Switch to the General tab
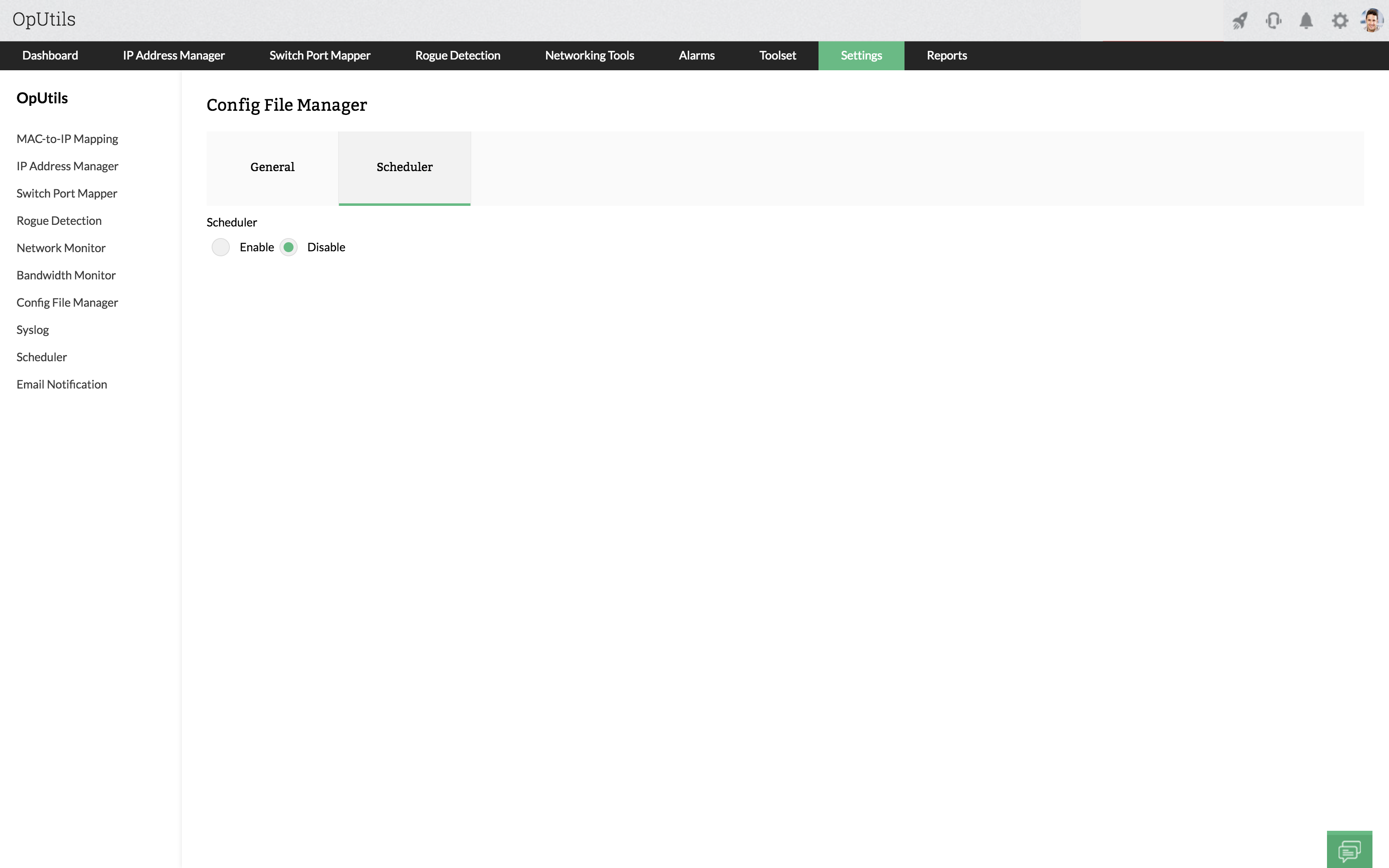This screenshot has width=1389, height=868. (x=272, y=167)
